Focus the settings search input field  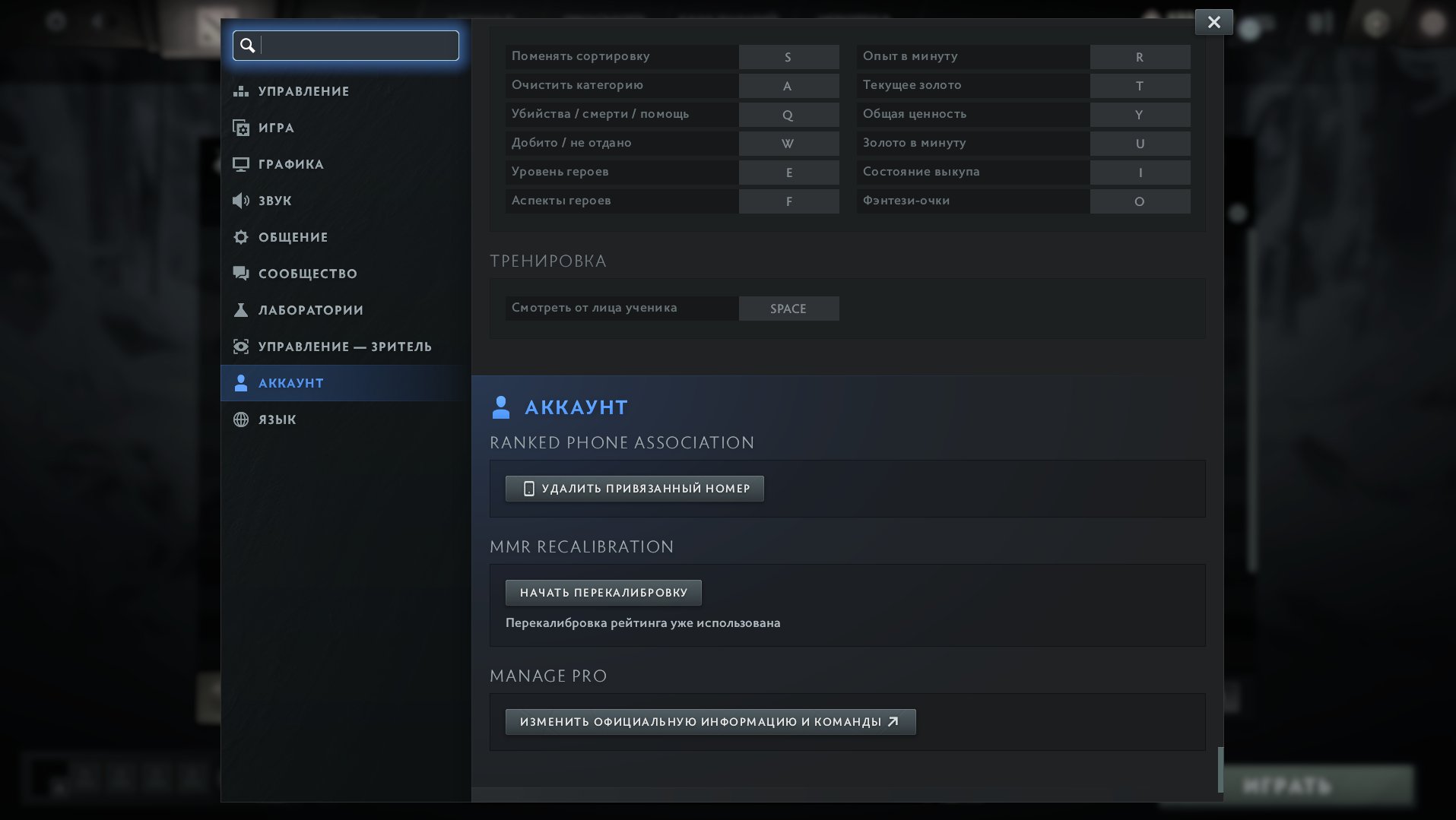point(357,46)
